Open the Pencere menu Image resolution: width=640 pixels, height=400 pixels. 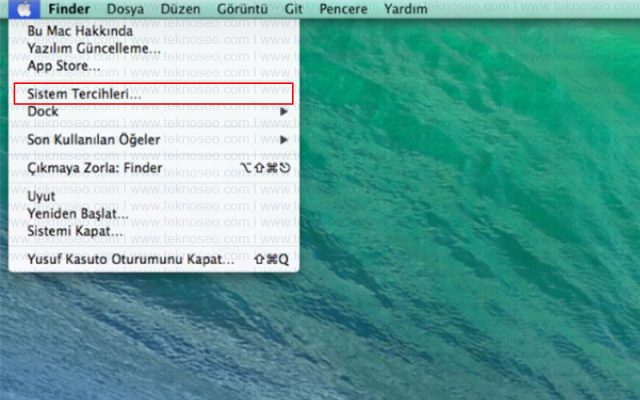[343, 9]
